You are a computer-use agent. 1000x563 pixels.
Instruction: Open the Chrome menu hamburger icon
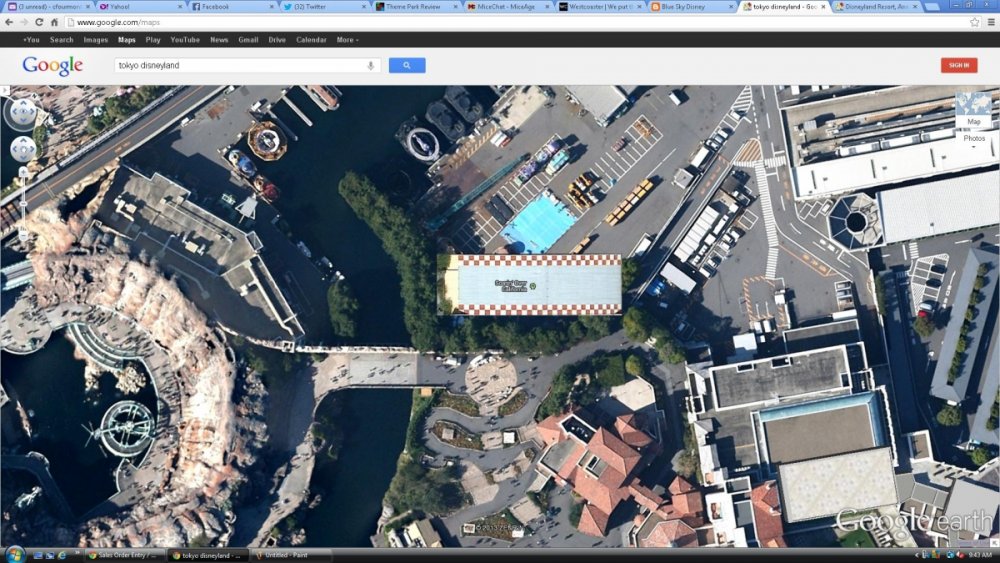[989, 22]
